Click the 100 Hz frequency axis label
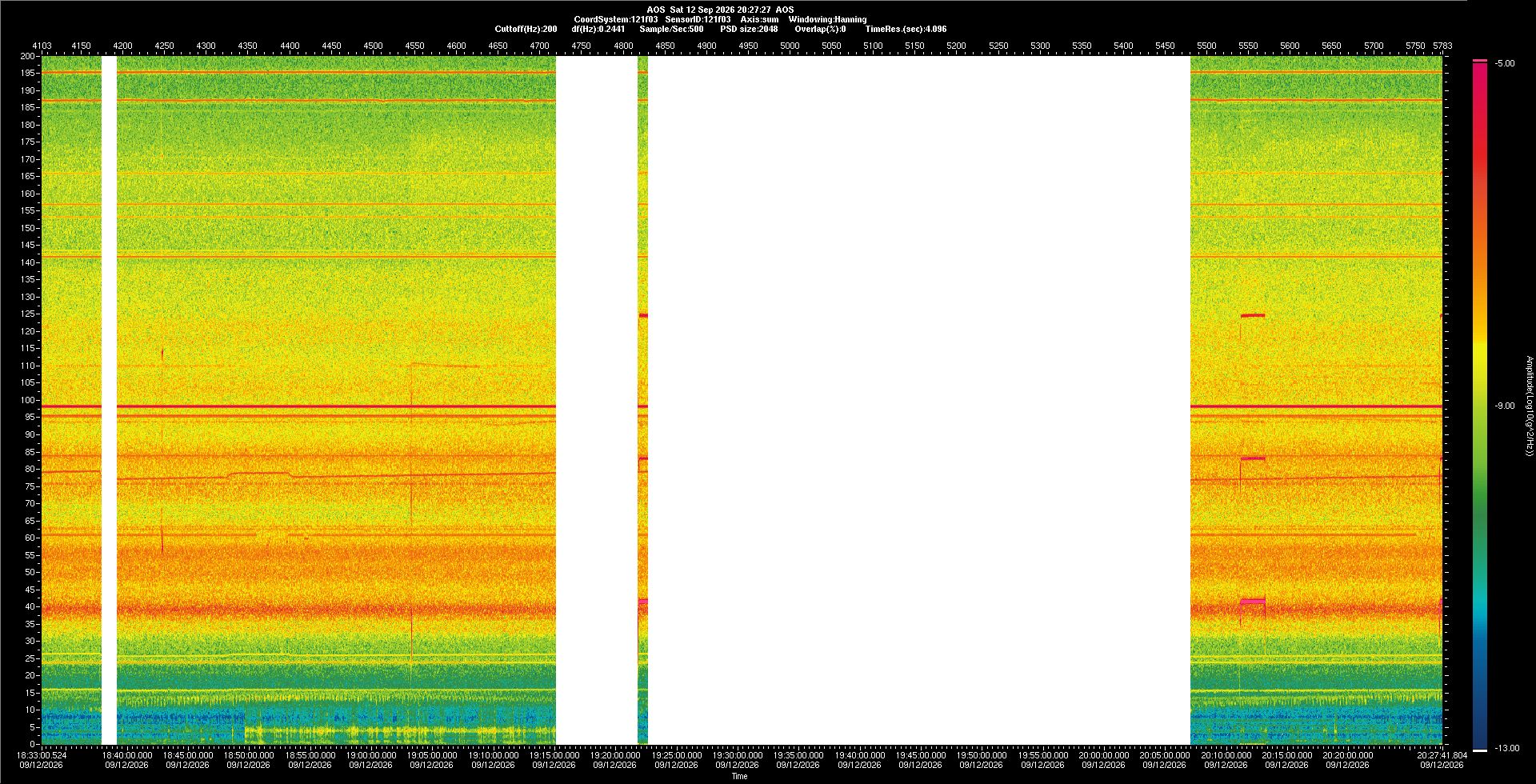The height and width of the screenshot is (784, 1536). point(28,400)
